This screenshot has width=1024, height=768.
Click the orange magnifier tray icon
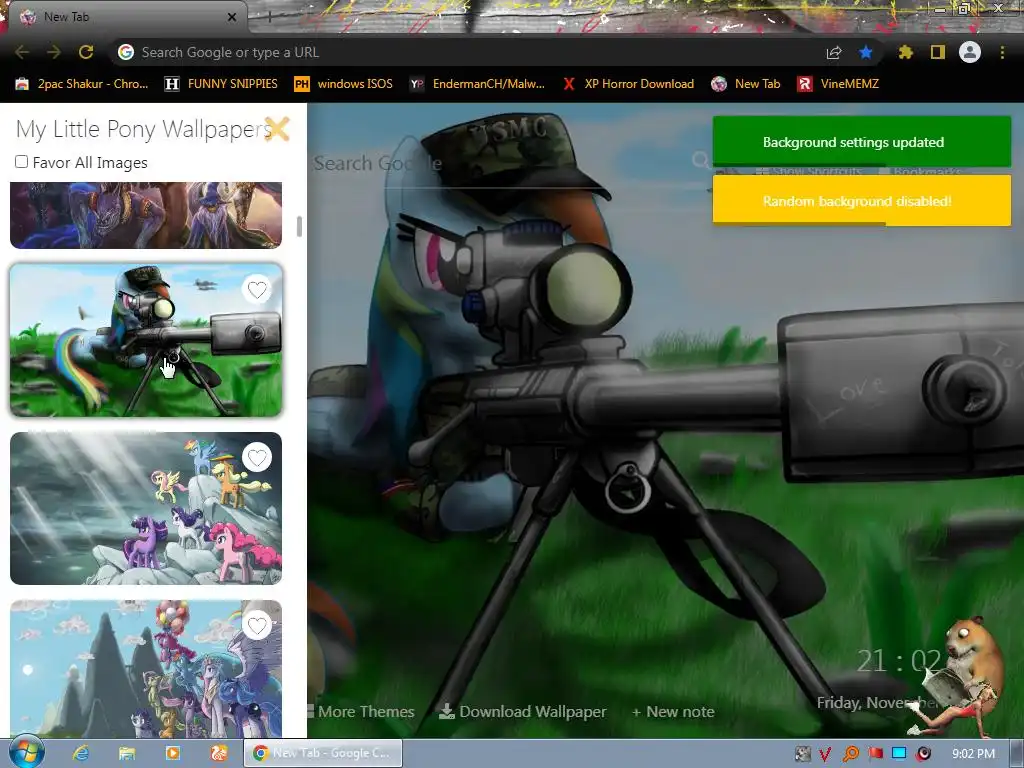pyautogui.click(x=850, y=754)
